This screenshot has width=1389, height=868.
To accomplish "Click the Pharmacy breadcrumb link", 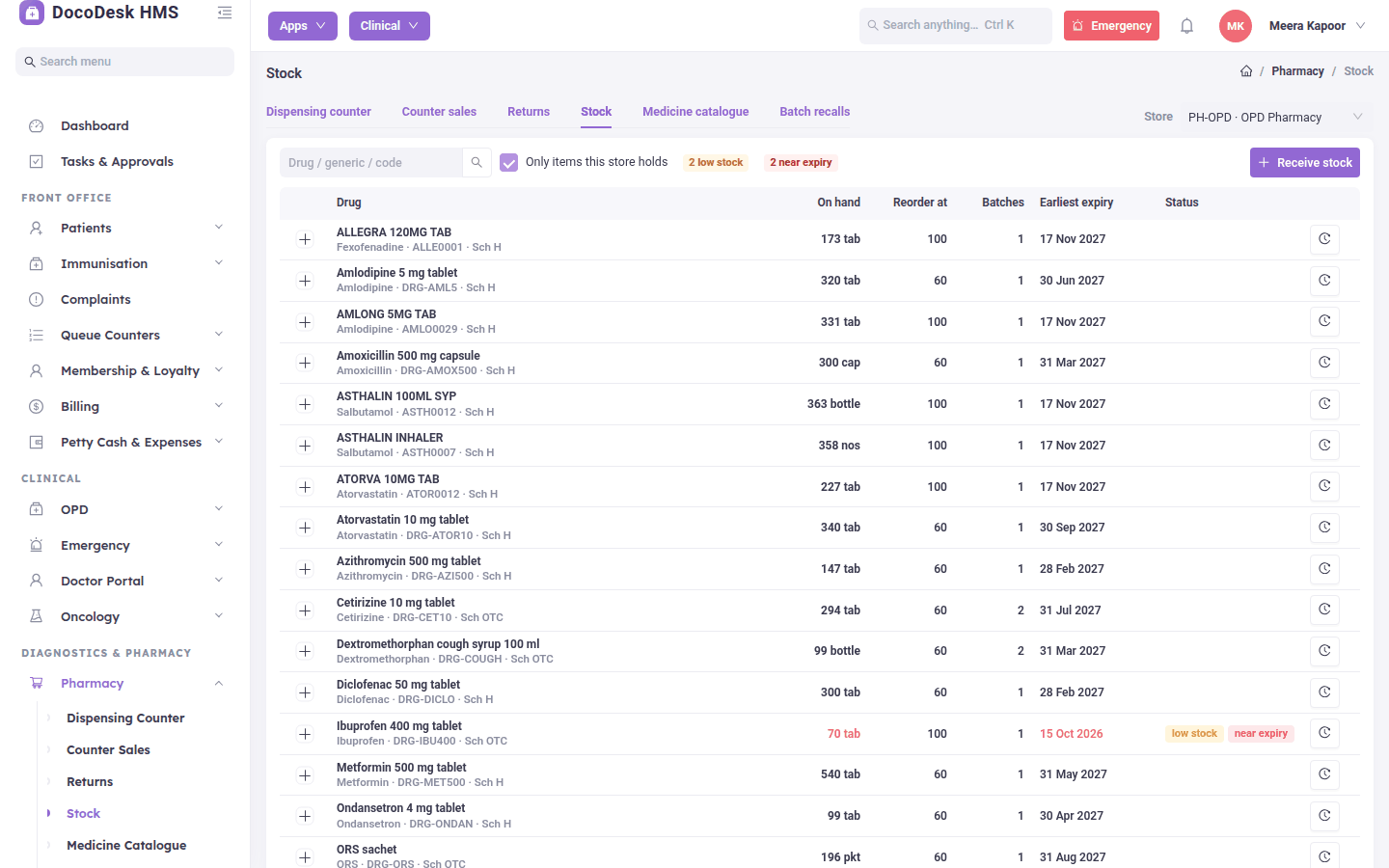I will tap(1297, 71).
